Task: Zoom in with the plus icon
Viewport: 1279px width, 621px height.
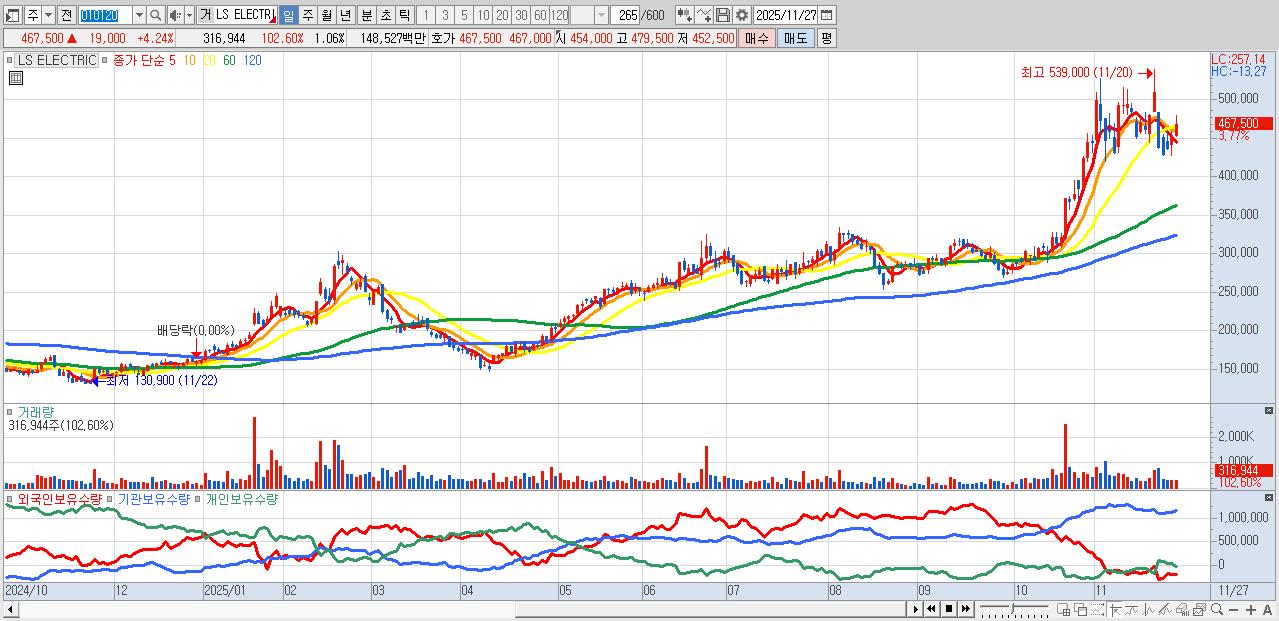Action: coord(1251,609)
